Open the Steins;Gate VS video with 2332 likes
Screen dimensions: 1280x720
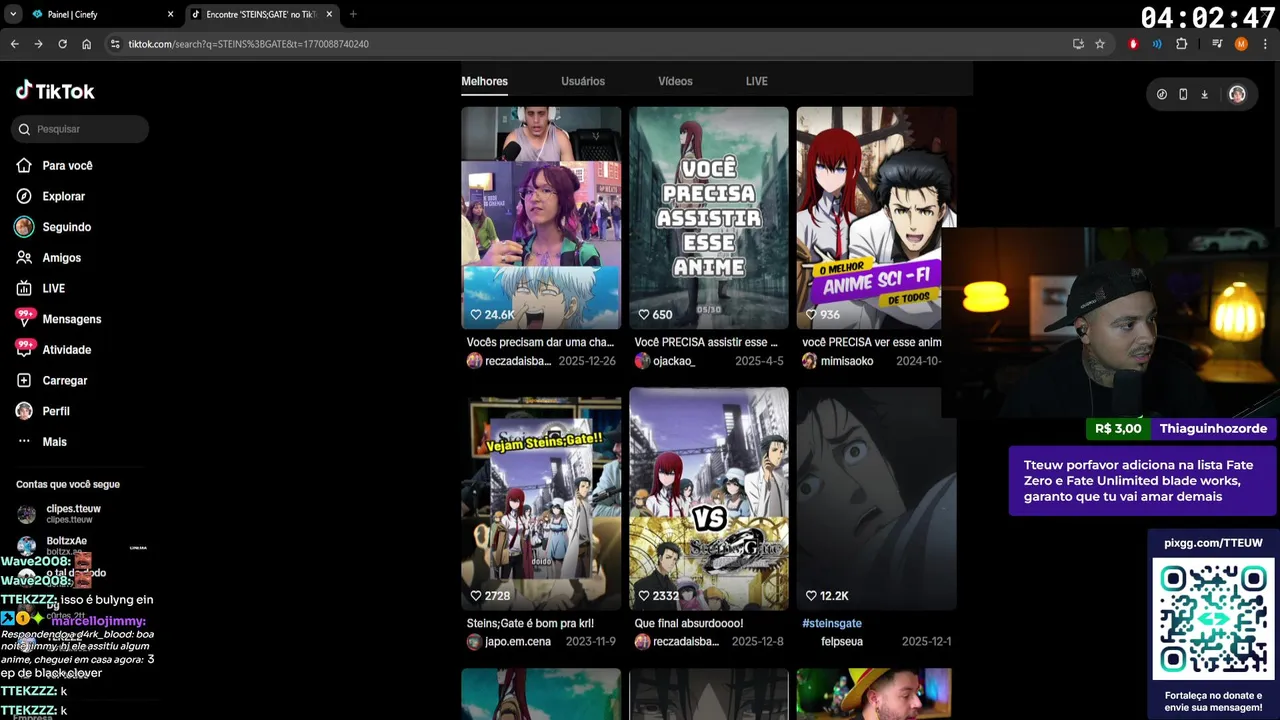(x=709, y=499)
